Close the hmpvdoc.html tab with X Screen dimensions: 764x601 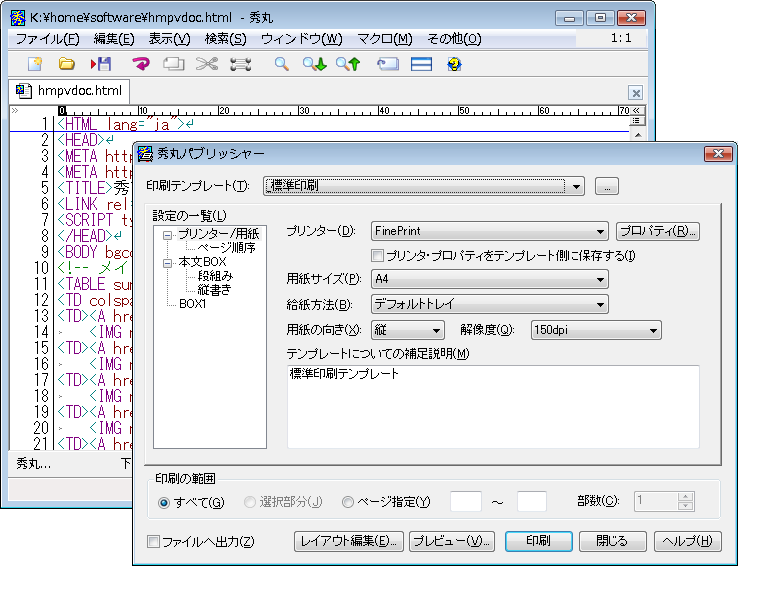coord(635,93)
